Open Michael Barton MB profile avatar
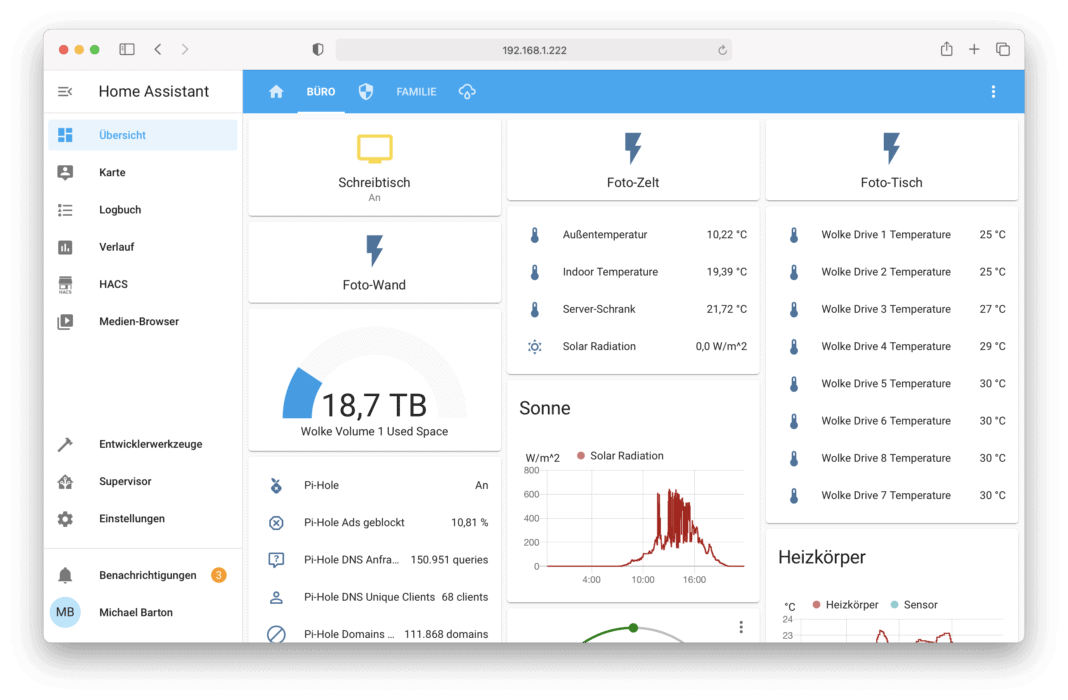This screenshot has width=1068, height=700. [65, 612]
